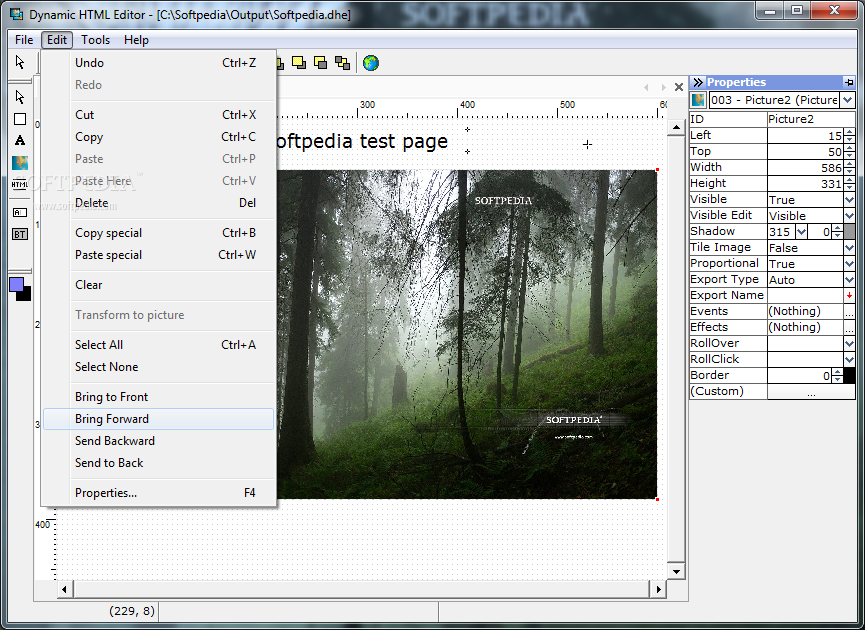The width and height of the screenshot is (865, 630).
Task: Click the picture icon beside the object selector
Action: coord(698,100)
